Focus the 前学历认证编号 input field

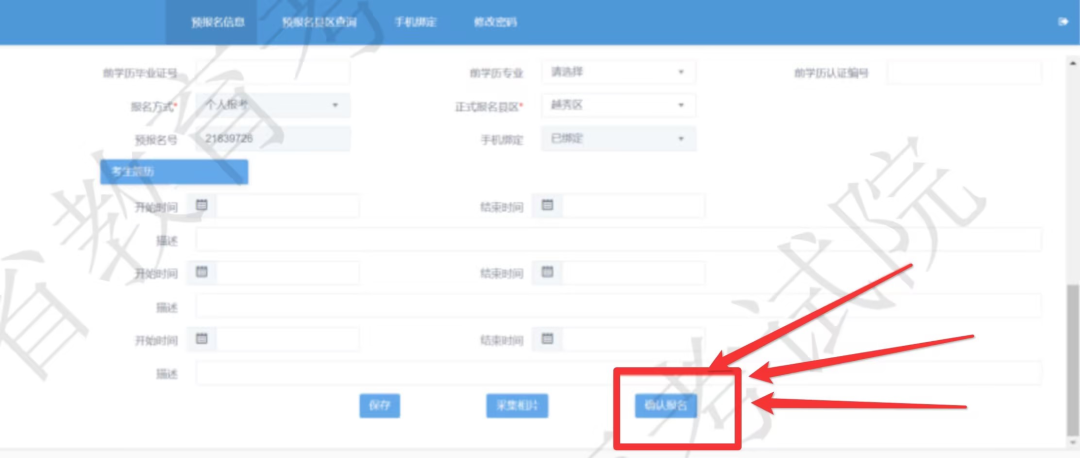[963, 72]
